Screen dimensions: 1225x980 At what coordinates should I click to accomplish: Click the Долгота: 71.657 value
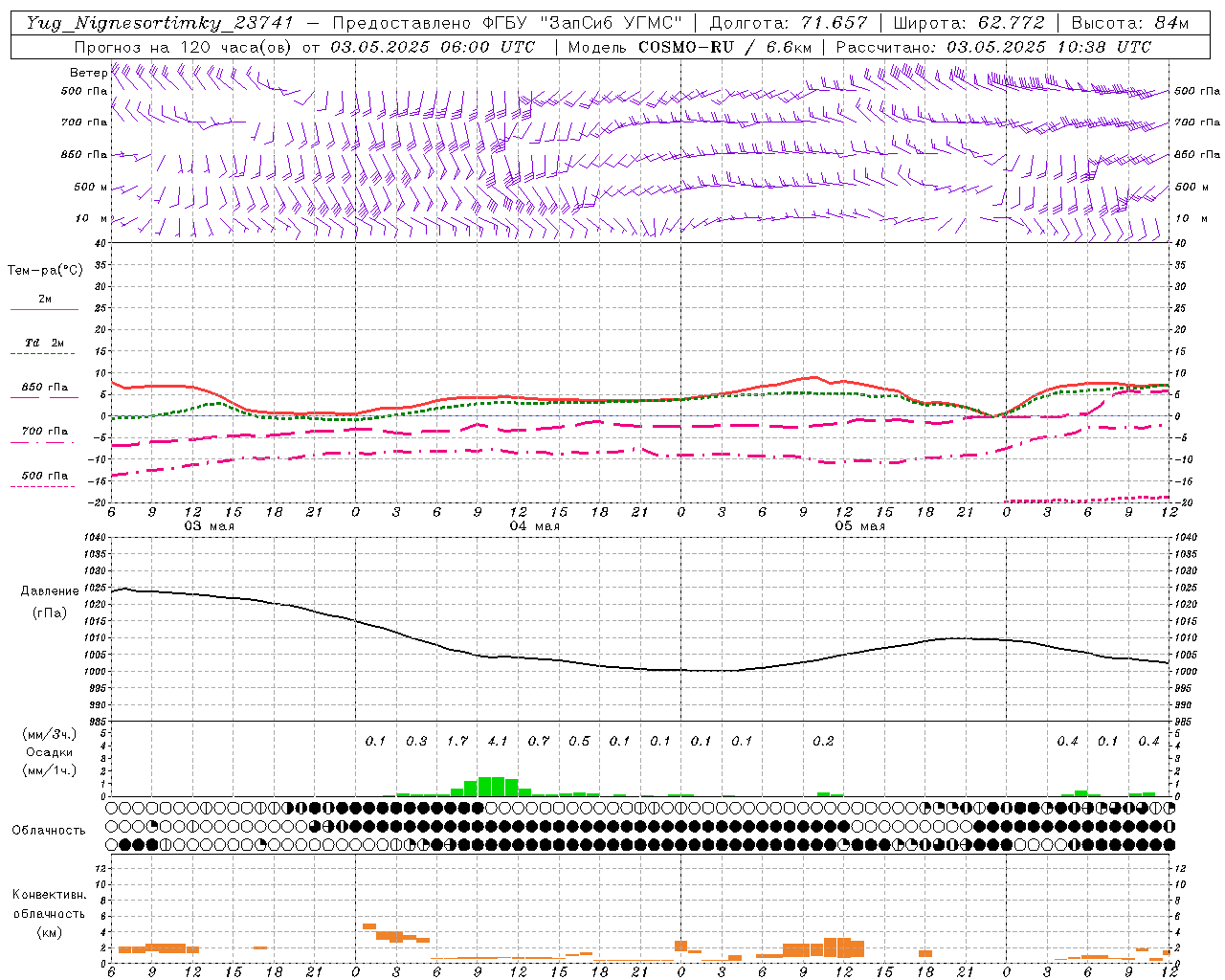pyautogui.click(x=789, y=23)
